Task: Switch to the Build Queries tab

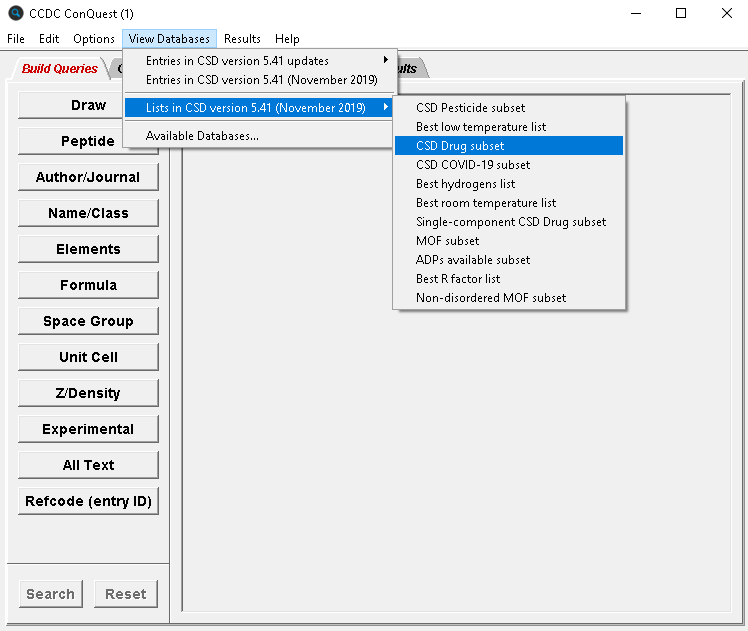Action: (x=60, y=69)
